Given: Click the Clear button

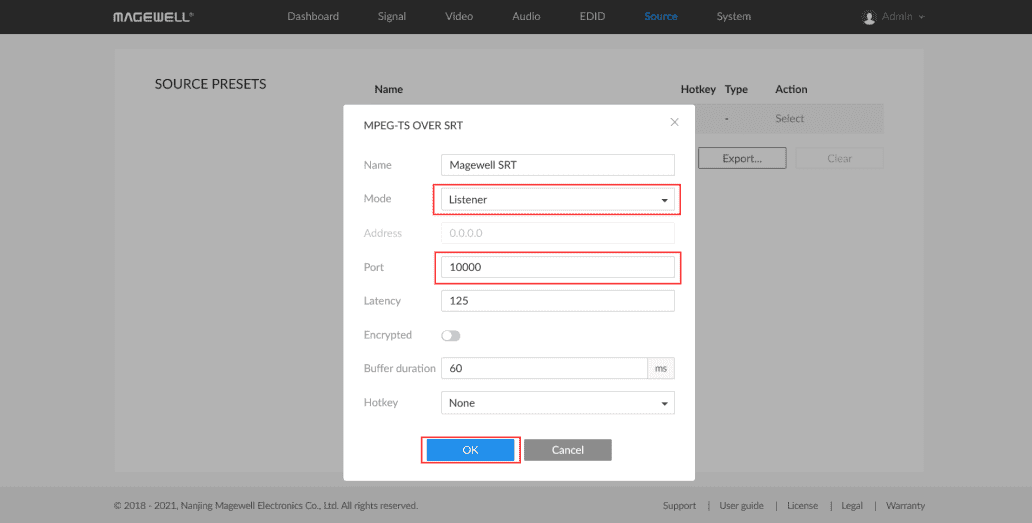Looking at the screenshot, I should [x=839, y=158].
